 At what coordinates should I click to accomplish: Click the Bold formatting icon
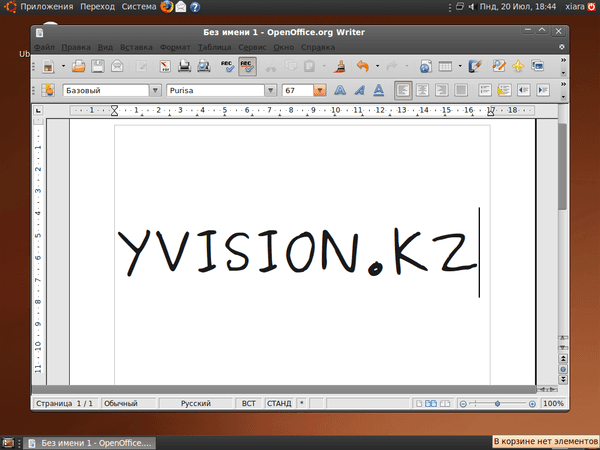(x=340, y=90)
